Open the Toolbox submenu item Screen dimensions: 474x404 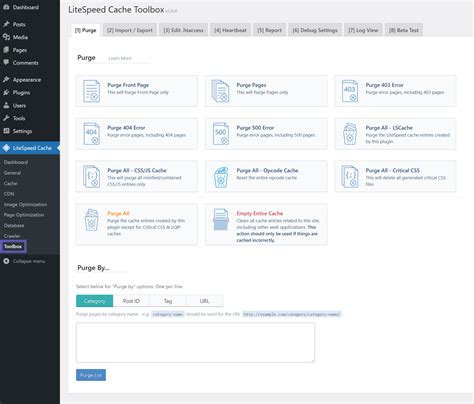[x=13, y=246]
